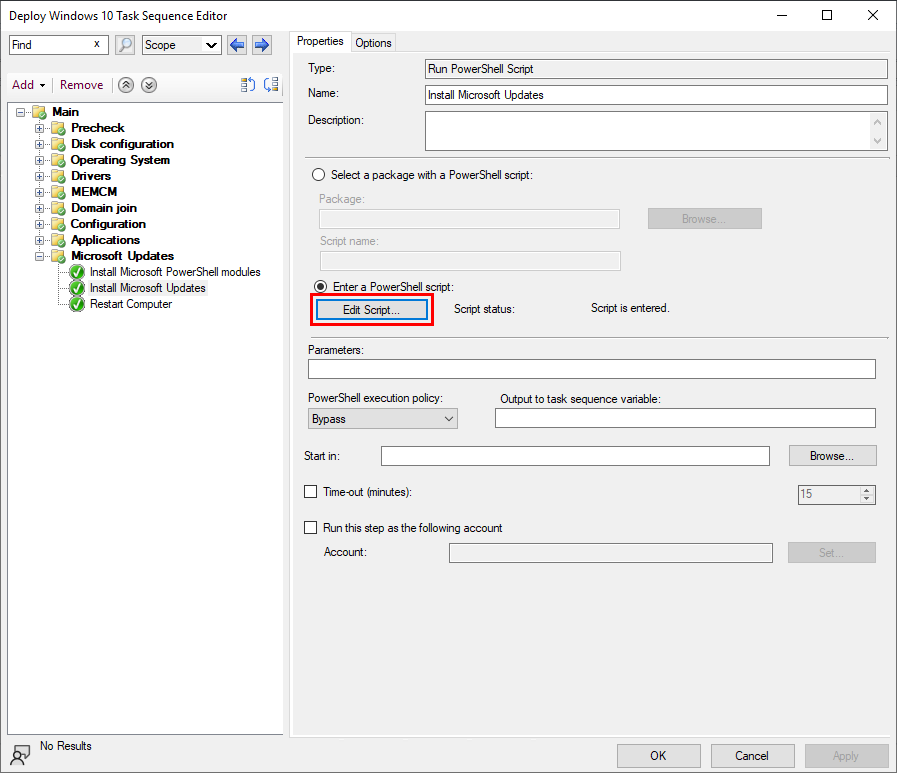
Task: Select 'Enter a PowerShell script' radio button
Action: click(x=321, y=286)
